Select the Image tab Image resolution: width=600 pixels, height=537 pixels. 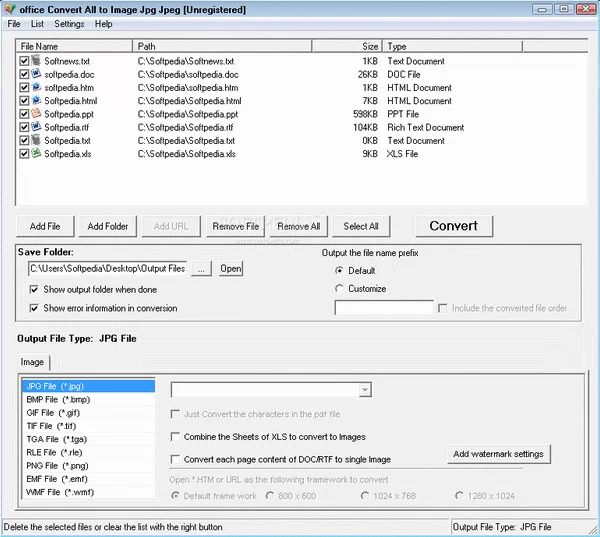pos(32,362)
